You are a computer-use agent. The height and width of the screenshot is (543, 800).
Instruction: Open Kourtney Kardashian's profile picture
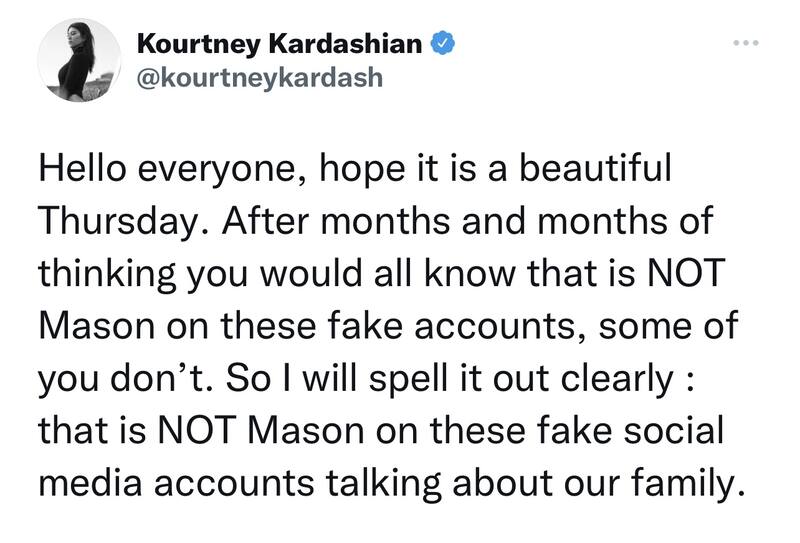tap(77, 59)
